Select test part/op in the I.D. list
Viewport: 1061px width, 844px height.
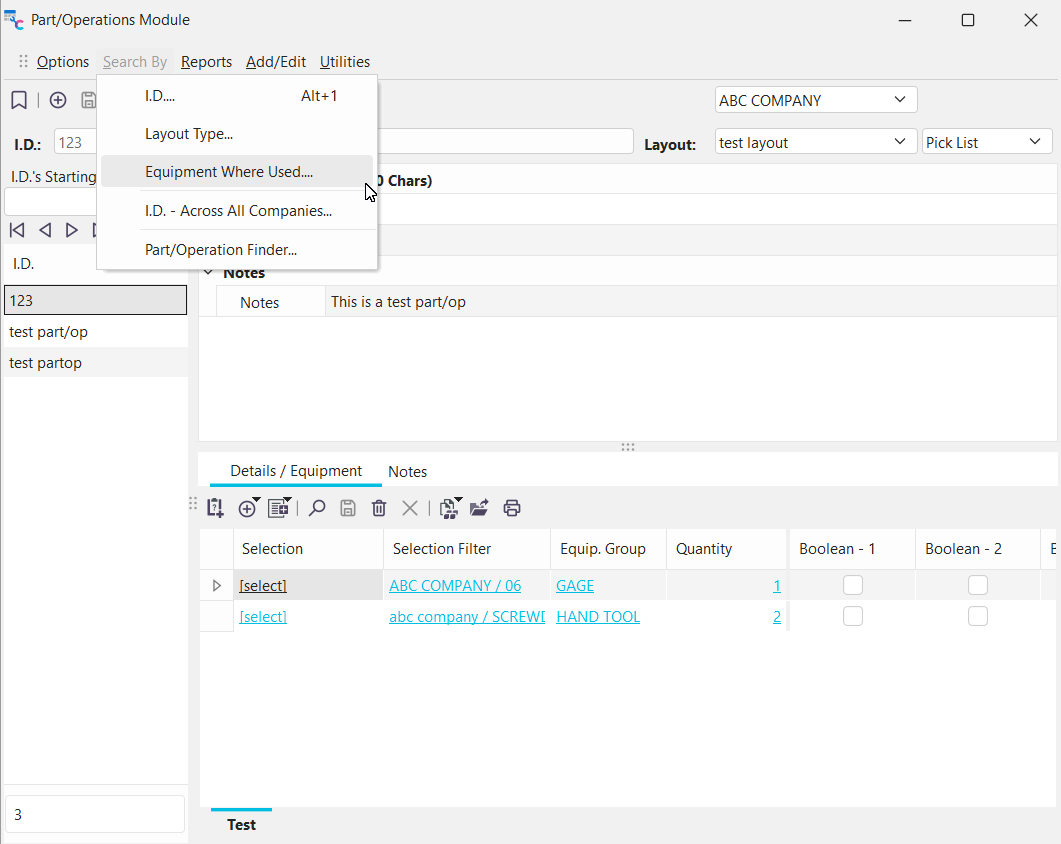(x=48, y=332)
